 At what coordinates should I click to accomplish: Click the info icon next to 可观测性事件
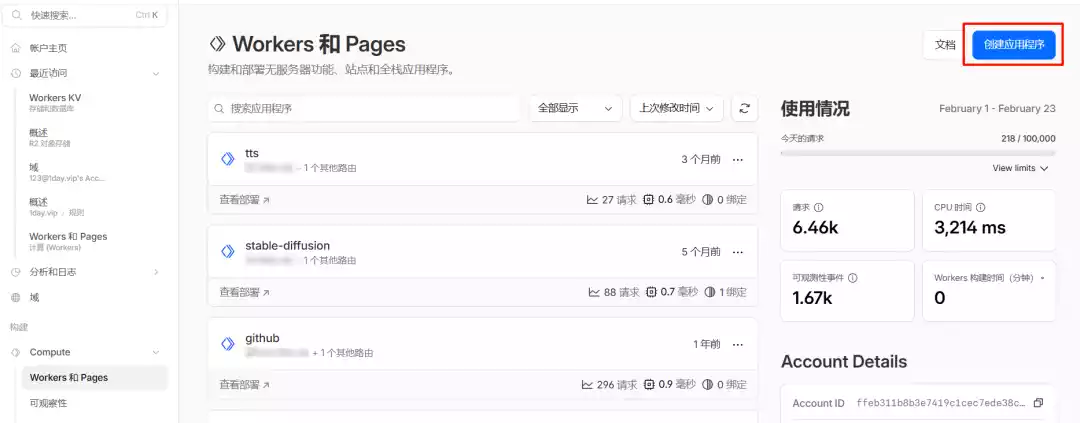coord(852,278)
